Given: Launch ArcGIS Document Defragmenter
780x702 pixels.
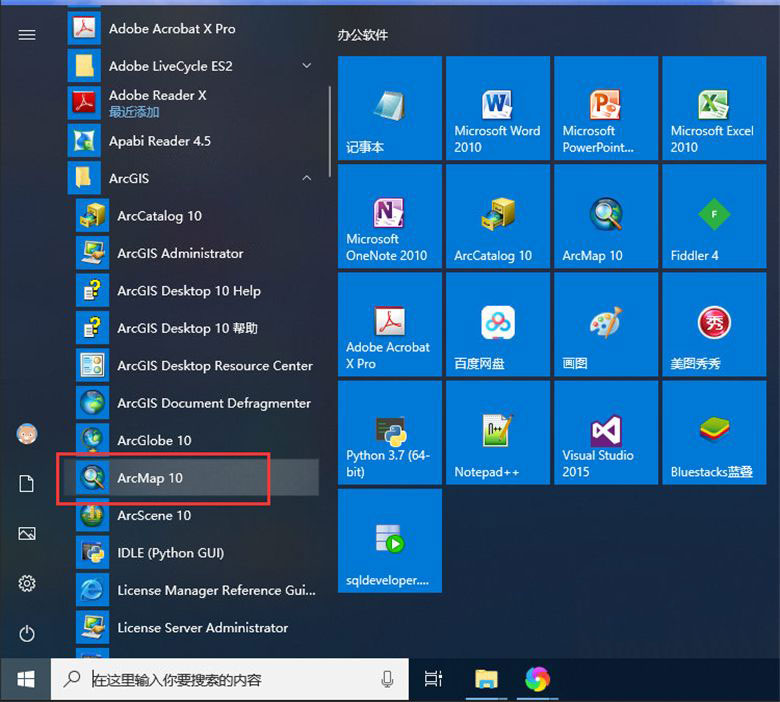Looking at the screenshot, I should click(197, 403).
